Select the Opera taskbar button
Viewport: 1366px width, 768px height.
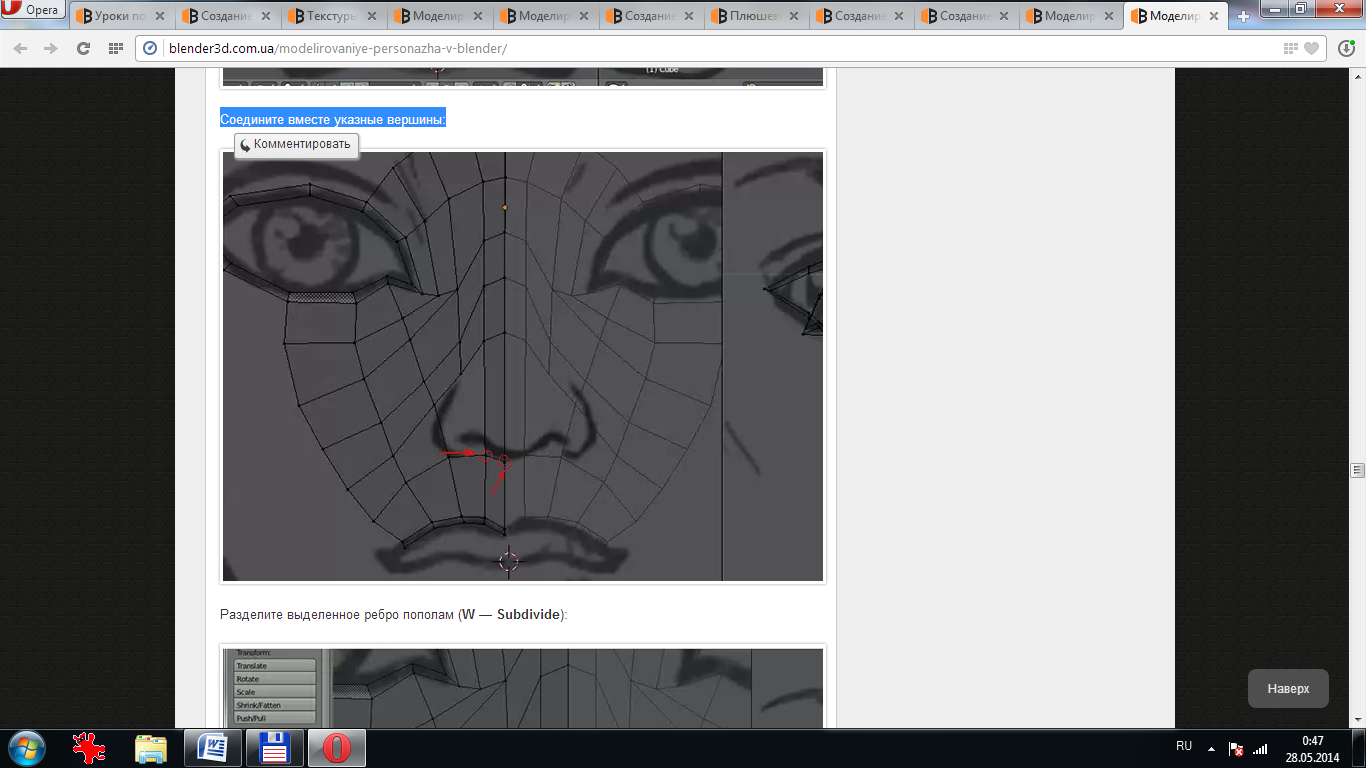[336, 748]
